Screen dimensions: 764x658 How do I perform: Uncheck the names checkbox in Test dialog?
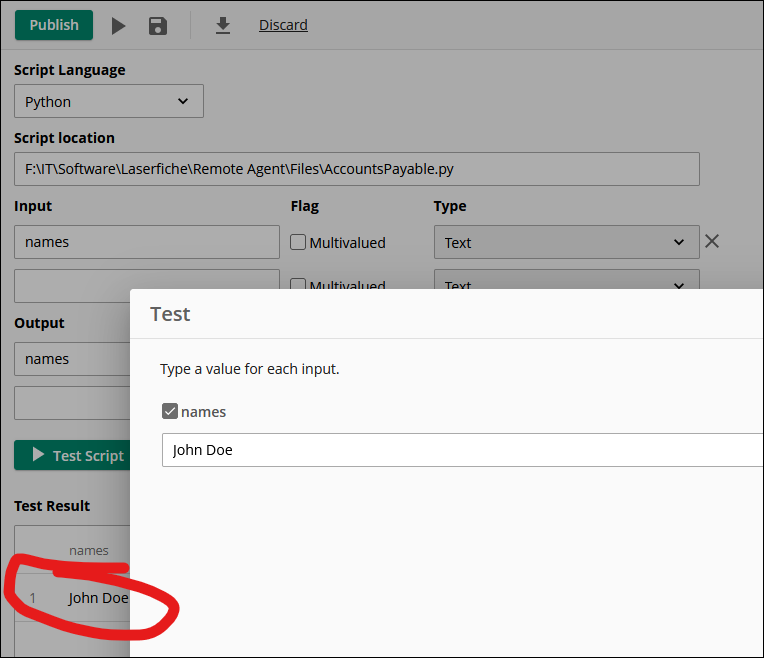click(170, 411)
